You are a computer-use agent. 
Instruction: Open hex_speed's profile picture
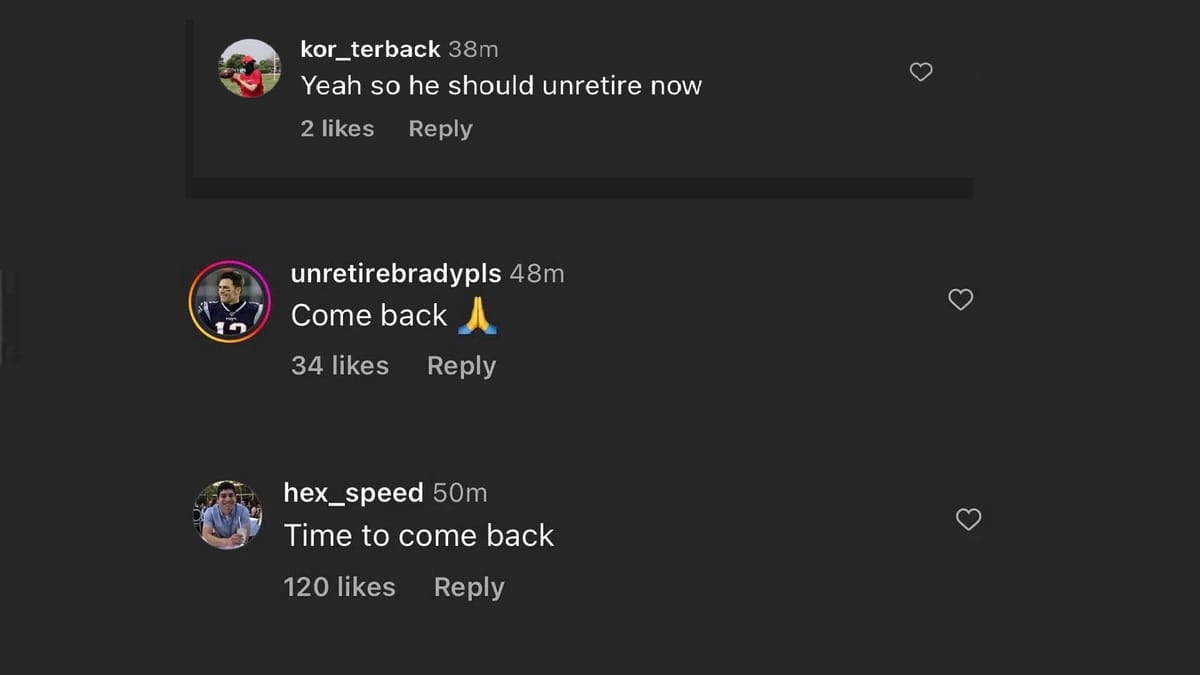[x=227, y=514]
